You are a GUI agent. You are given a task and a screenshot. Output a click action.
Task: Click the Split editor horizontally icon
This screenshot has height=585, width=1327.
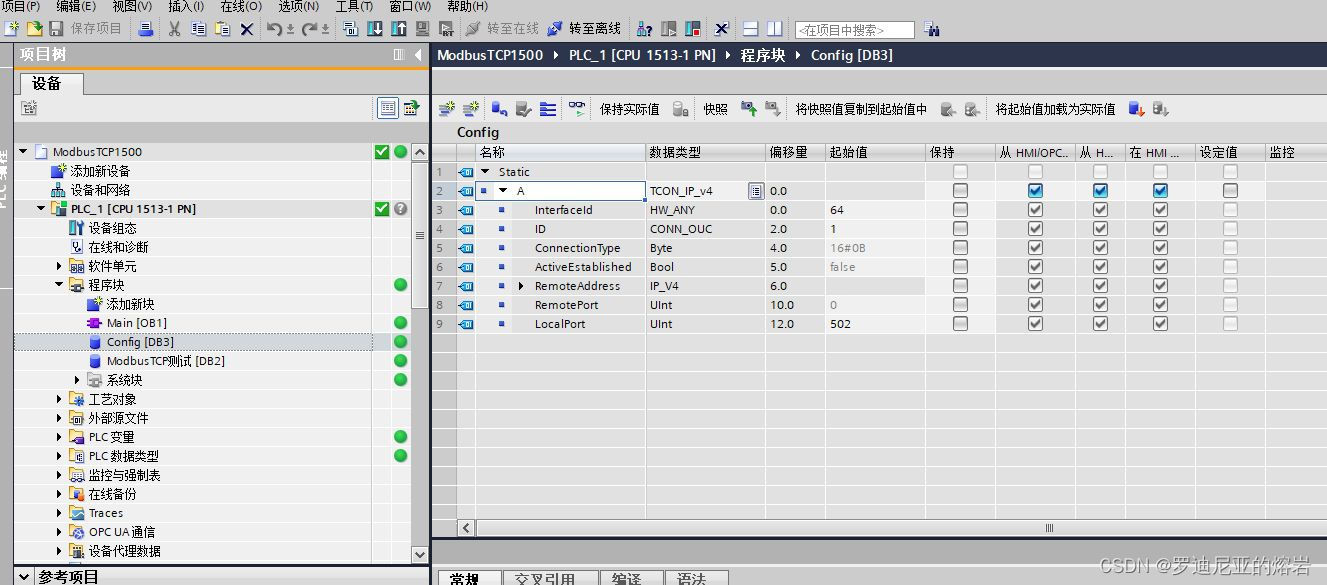point(749,29)
